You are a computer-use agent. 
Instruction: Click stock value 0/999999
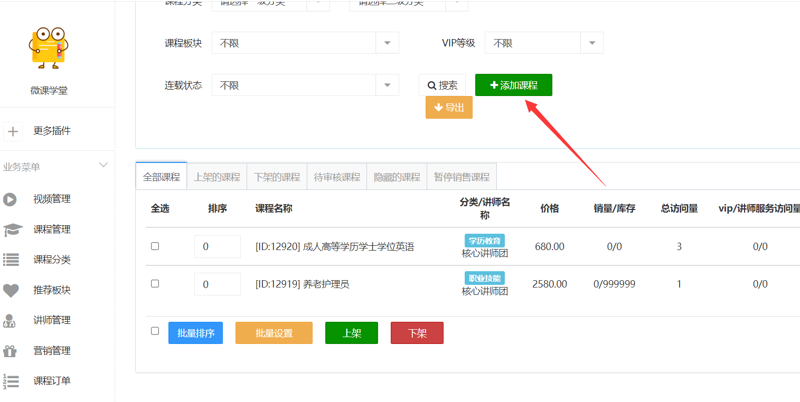(614, 284)
